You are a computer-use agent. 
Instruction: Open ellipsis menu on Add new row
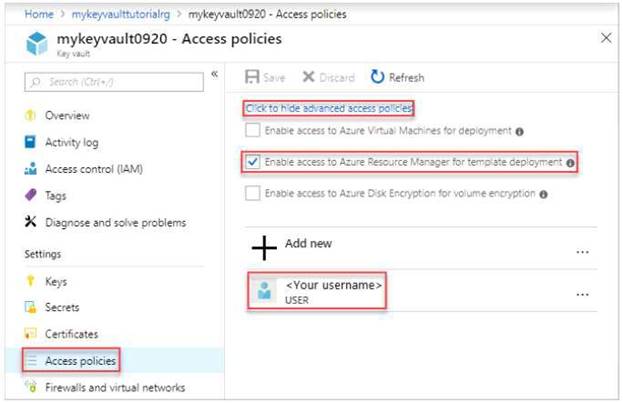[x=582, y=252]
